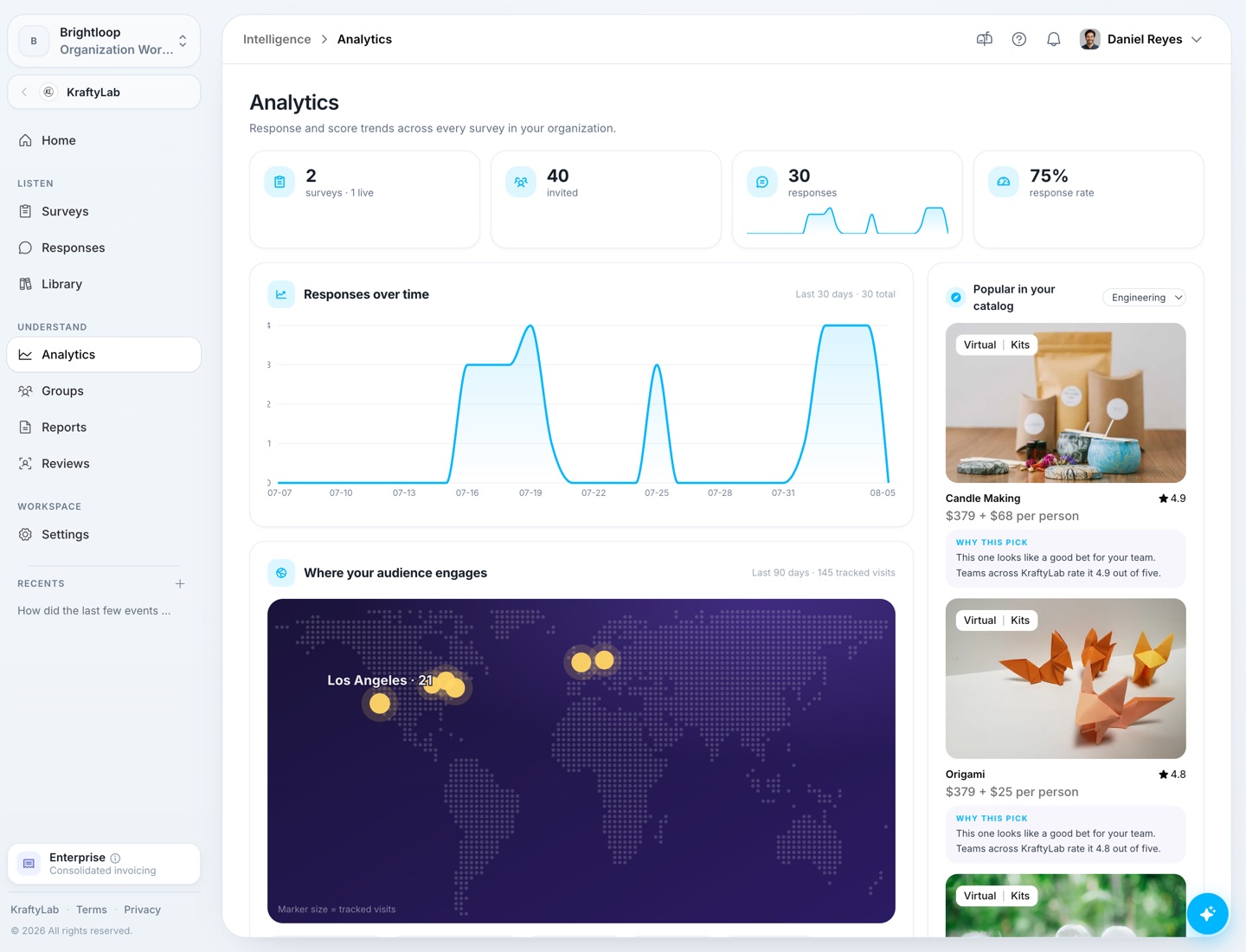
Task: Click the Los Angeles · 21 map marker
Action: tap(380, 704)
